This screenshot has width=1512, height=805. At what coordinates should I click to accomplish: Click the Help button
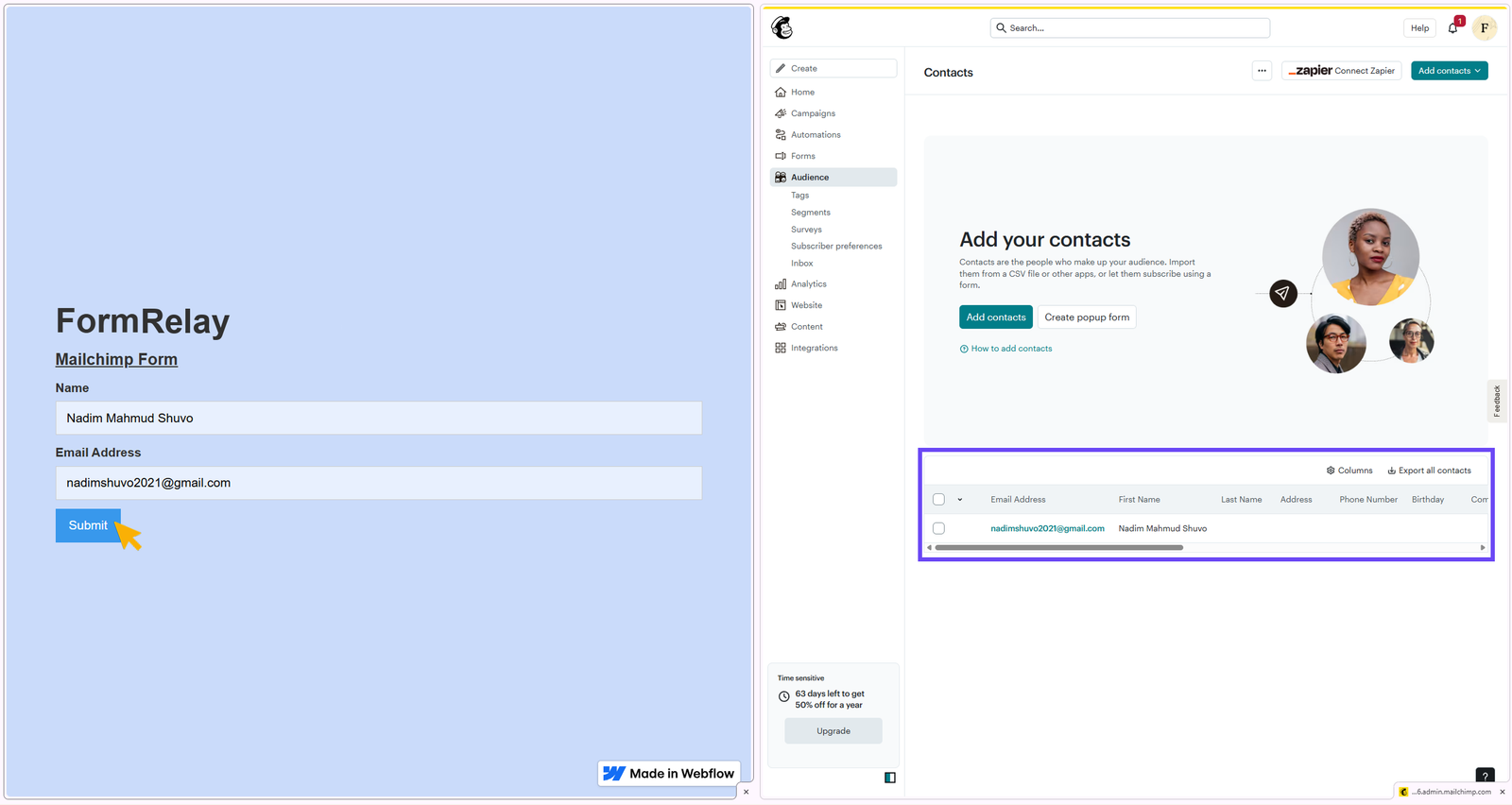[1419, 28]
